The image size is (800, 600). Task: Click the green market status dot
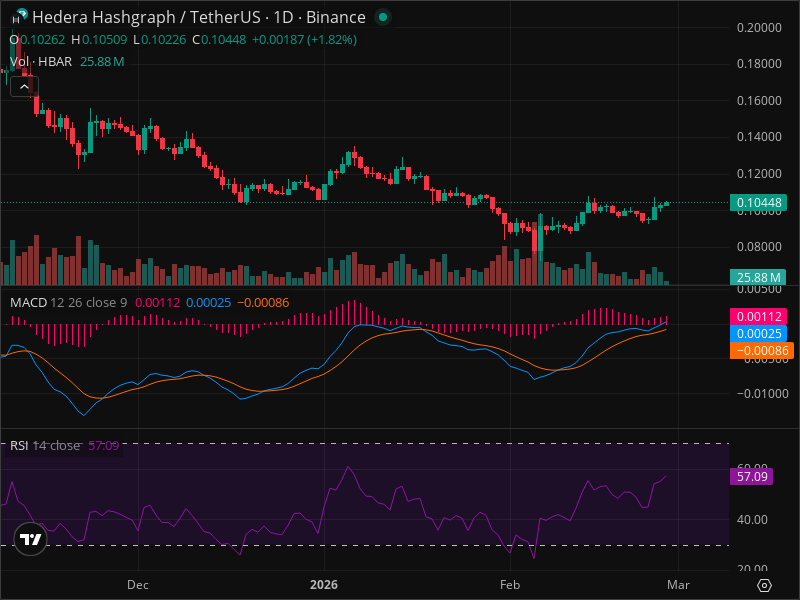(x=383, y=17)
